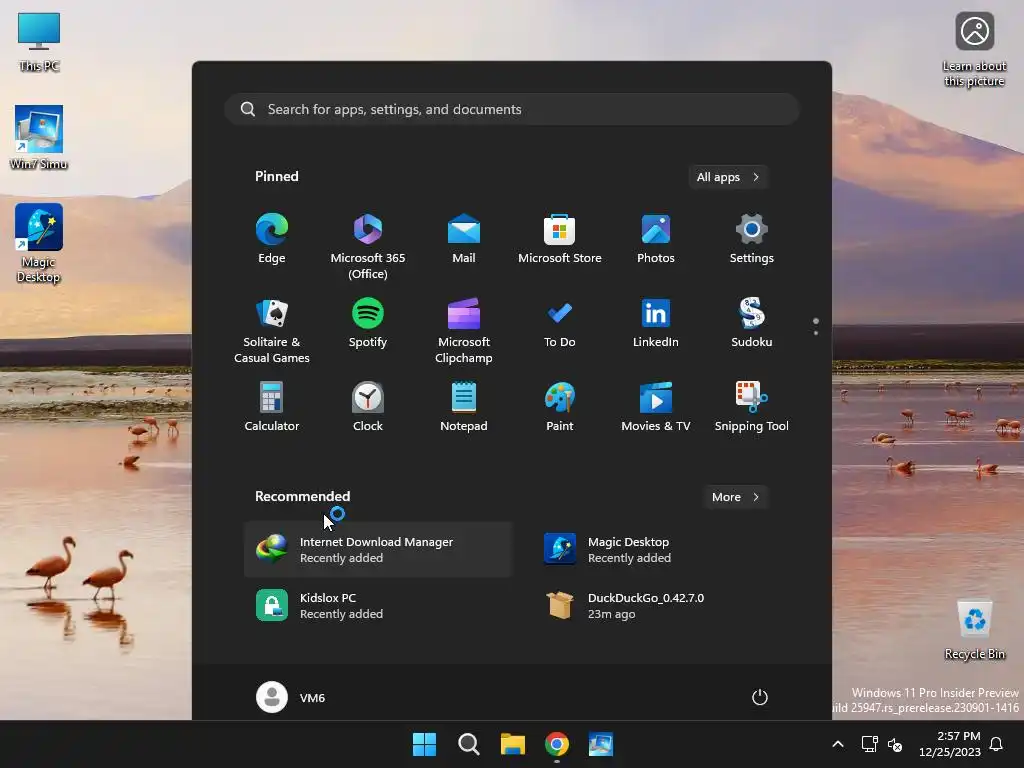
Task: Open the VM6 user account menu
Action: tap(291, 697)
